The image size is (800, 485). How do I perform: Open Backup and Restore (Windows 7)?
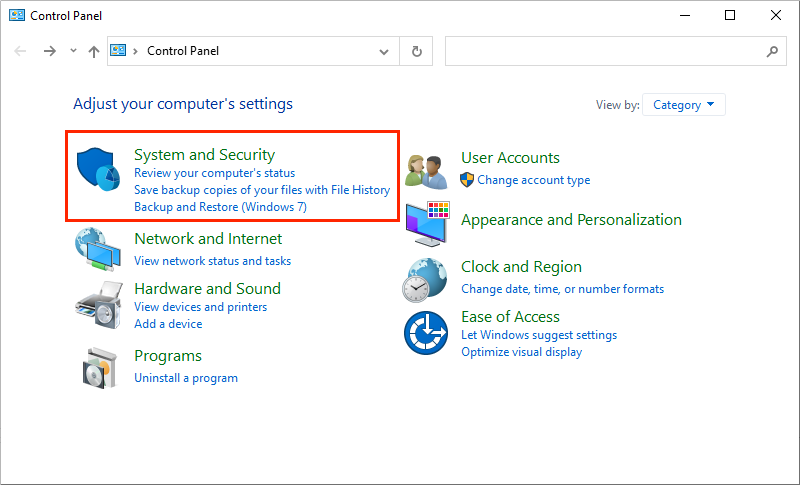[x=220, y=207]
